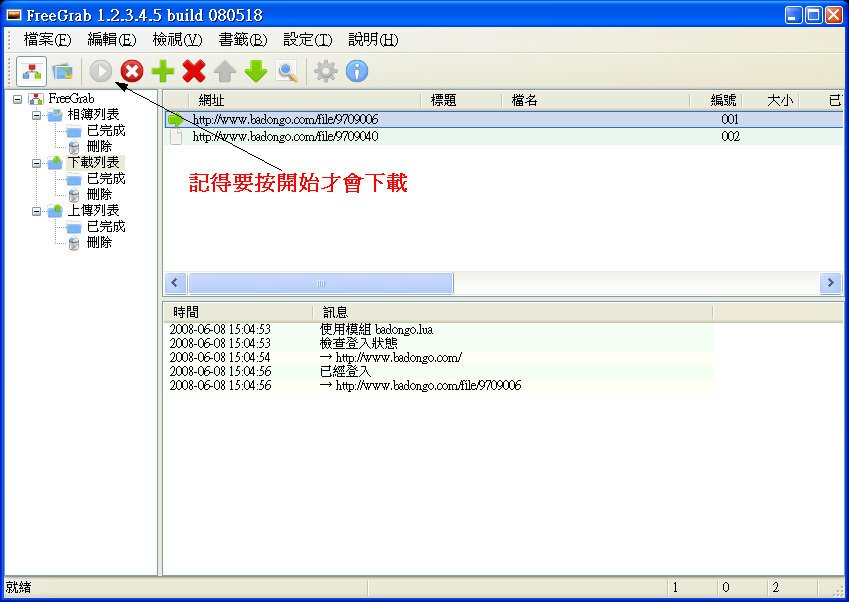The width and height of the screenshot is (849, 602).
Task: Select download row file/9709006
Action: 504,119
